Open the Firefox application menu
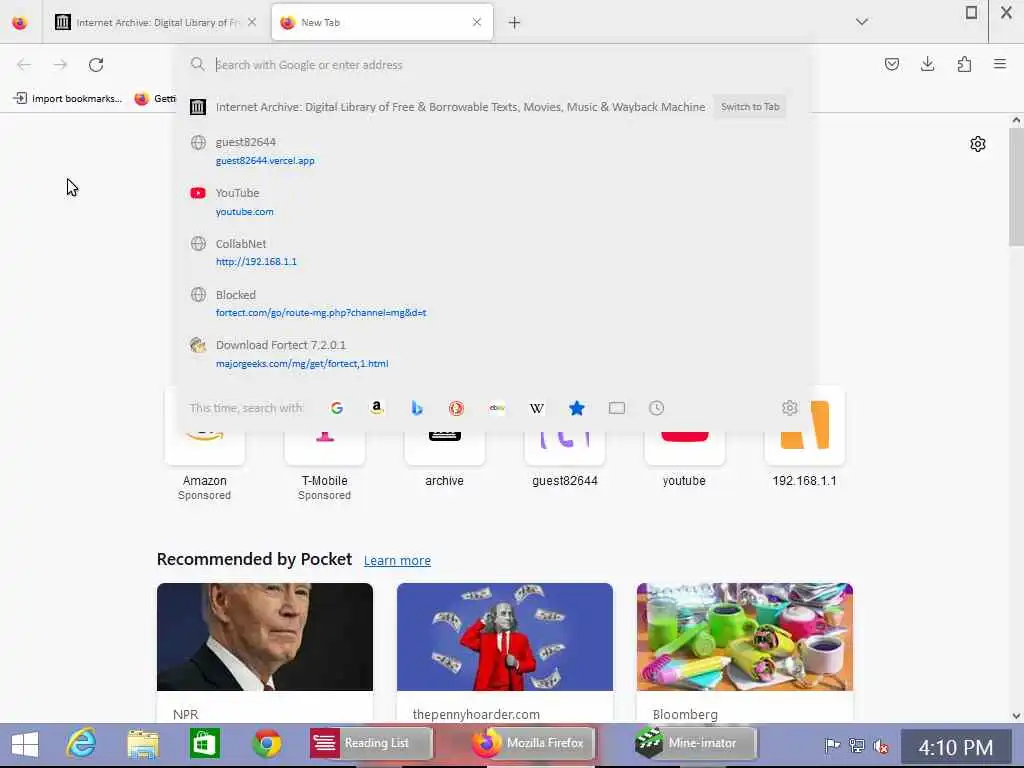This screenshot has width=1024, height=768. click(x=1000, y=64)
